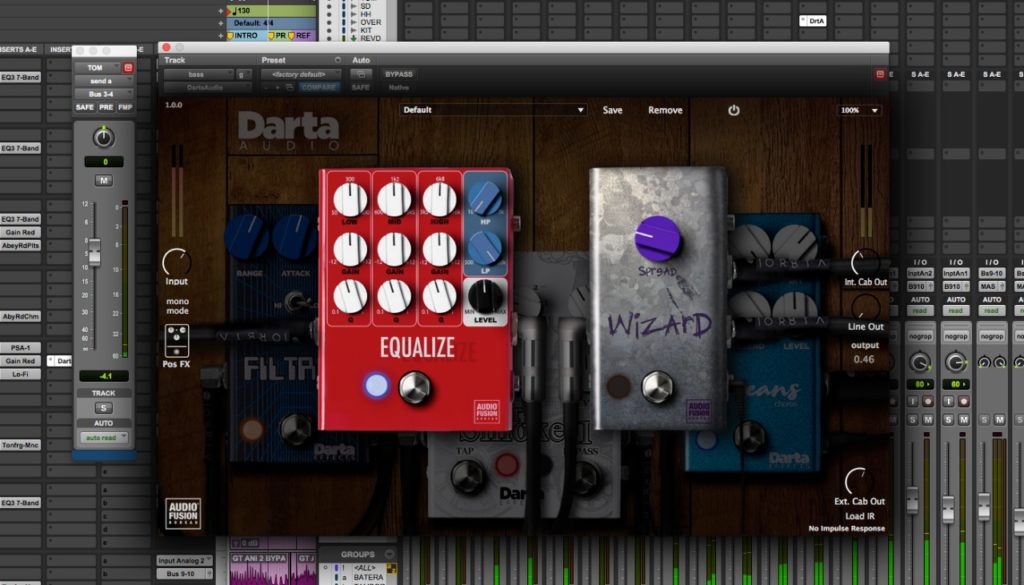1024x585 pixels.
Task: Select the BATERA group in Groups list
Action: tap(369, 578)
